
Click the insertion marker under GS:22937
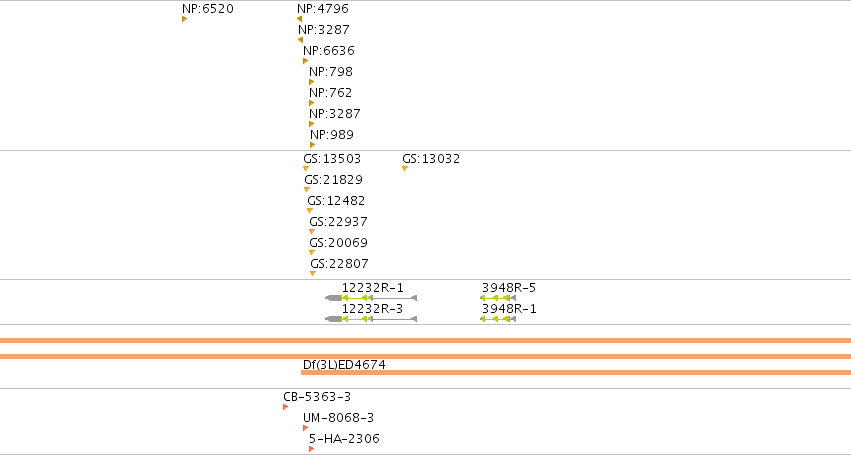coord(312,232)
